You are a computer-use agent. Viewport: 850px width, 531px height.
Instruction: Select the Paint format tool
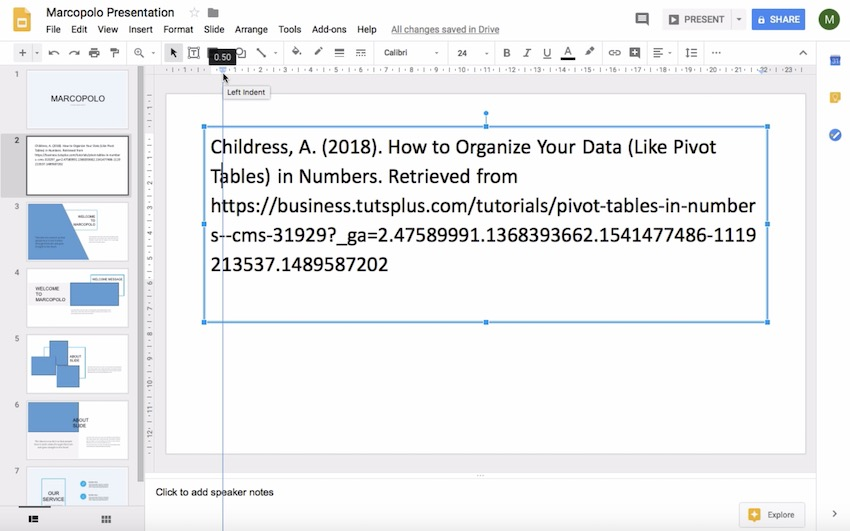114,53
